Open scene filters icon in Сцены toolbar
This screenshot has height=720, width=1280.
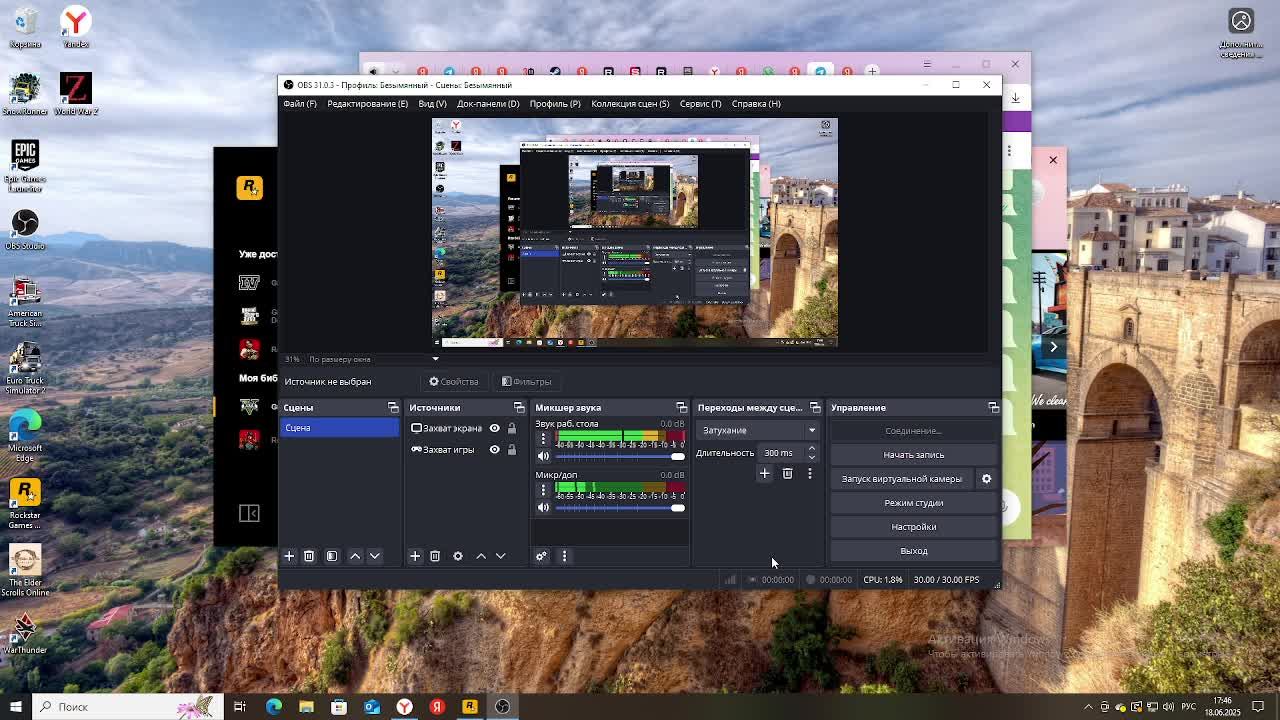point(332,556)
